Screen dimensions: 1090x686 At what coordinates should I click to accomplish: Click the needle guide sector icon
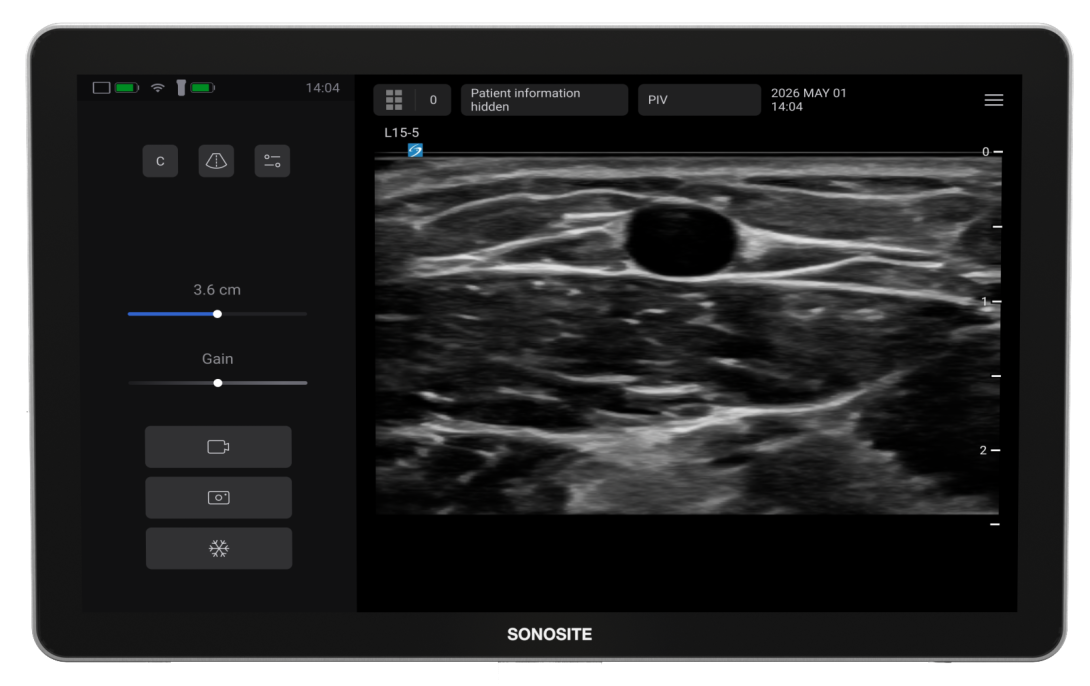click(x=216, y=161)
